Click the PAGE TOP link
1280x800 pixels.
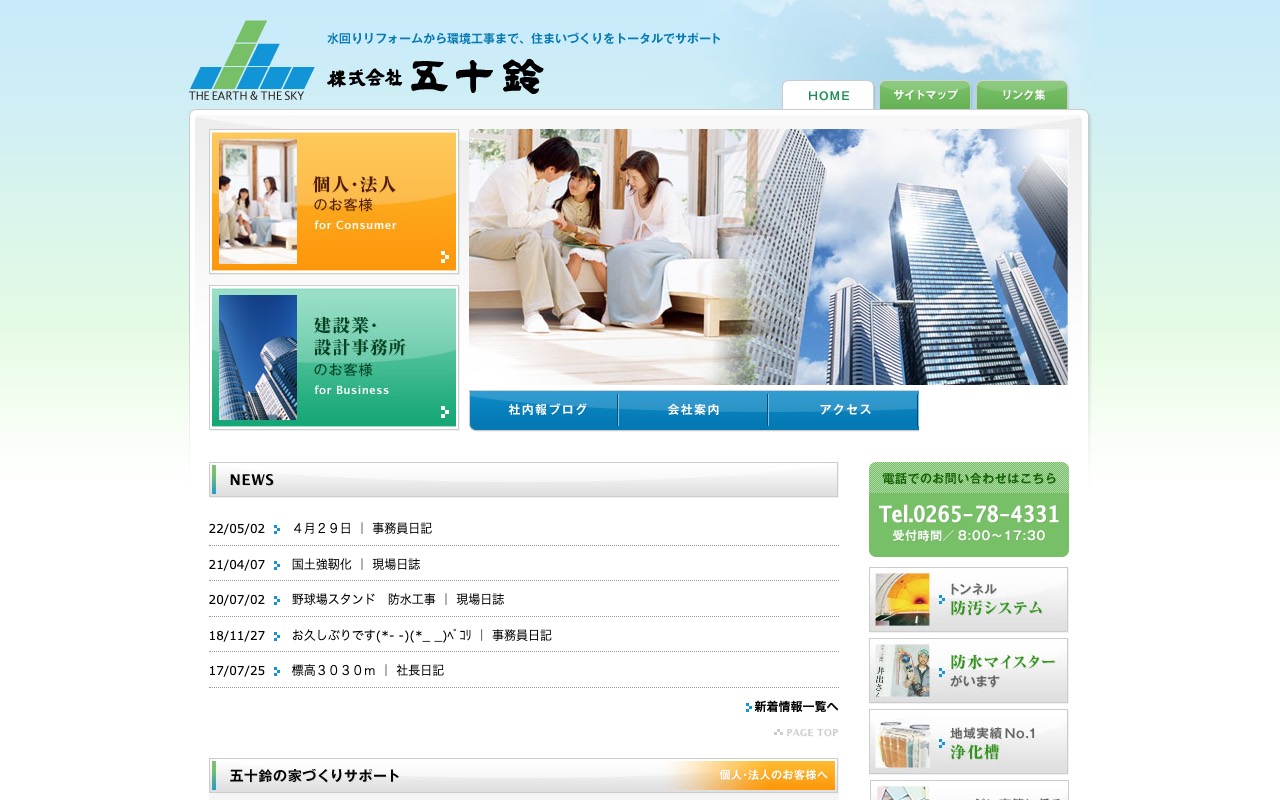click(x=806, y=733)
